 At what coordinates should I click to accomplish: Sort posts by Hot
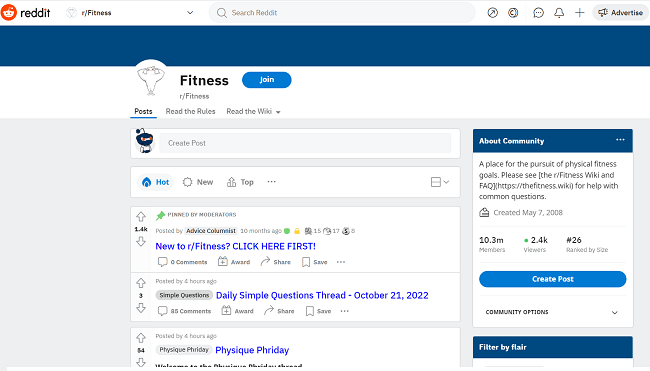click(x=155, y=182)
